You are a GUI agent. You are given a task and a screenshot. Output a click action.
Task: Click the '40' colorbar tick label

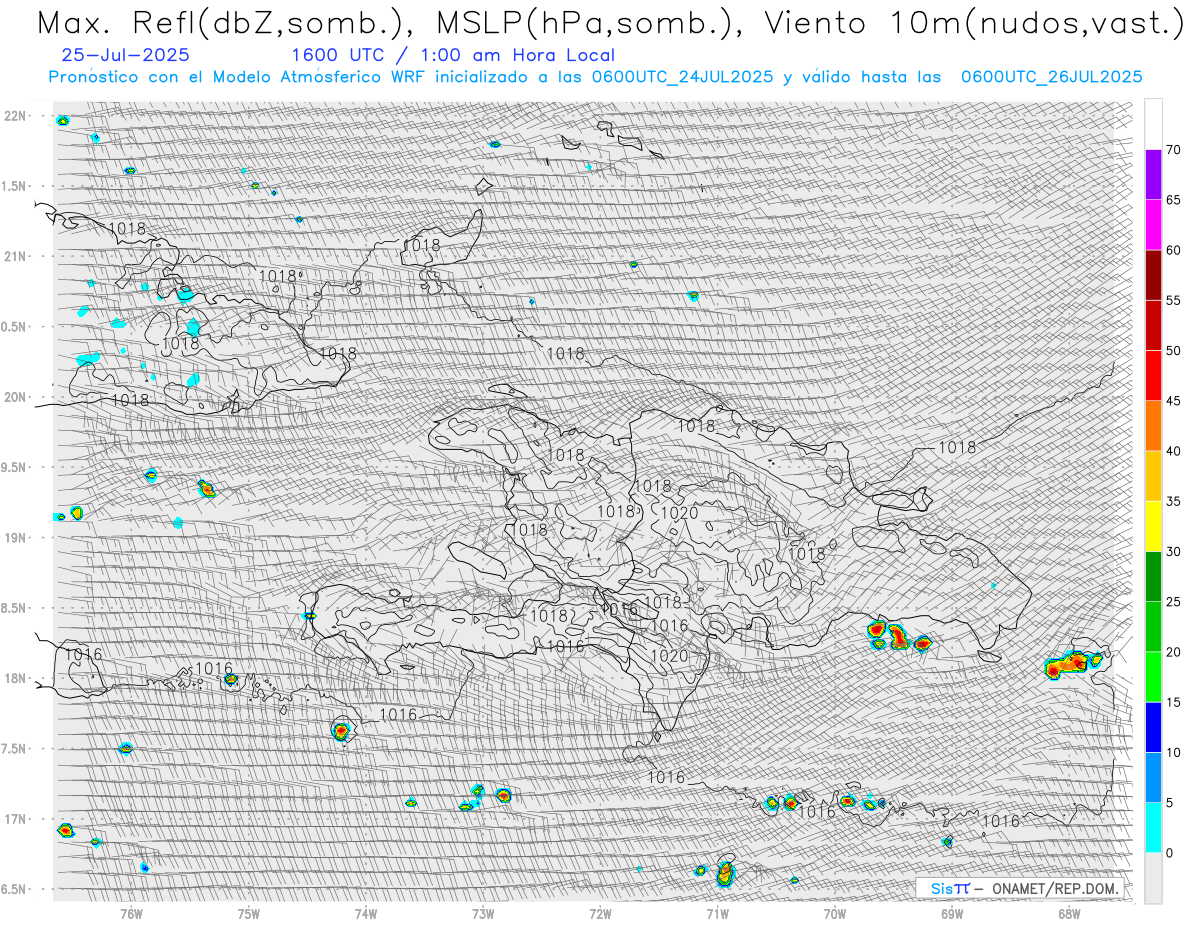point(1174,451)
